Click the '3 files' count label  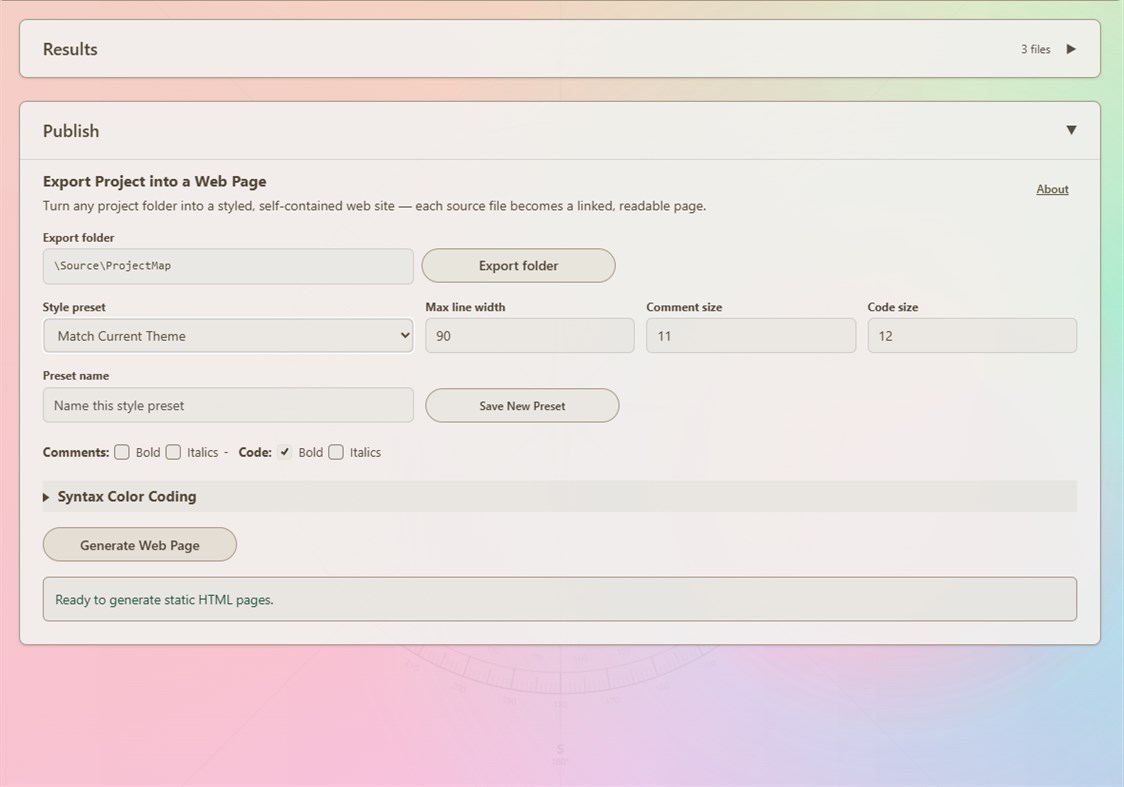[1036, 49]
